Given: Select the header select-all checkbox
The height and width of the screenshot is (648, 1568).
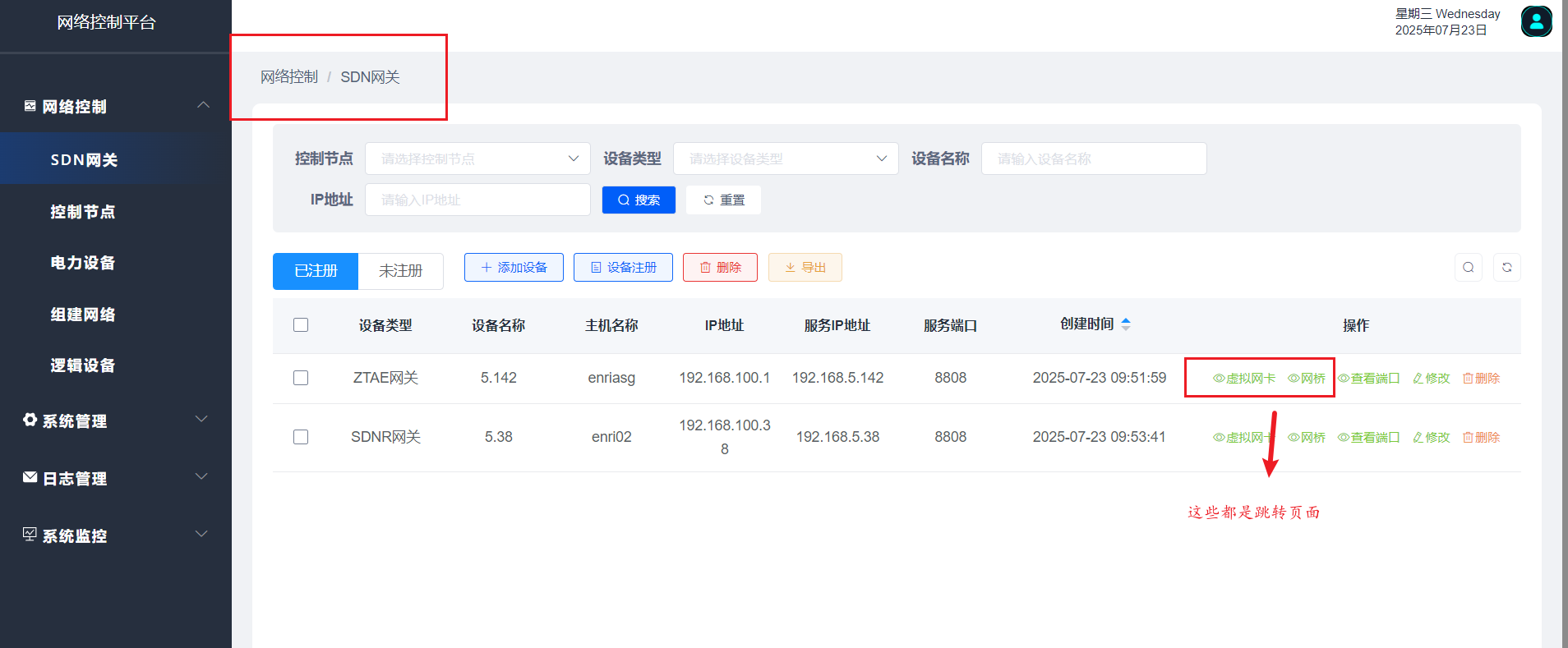Looking at the screenshot, I should (x=301, y=324).
